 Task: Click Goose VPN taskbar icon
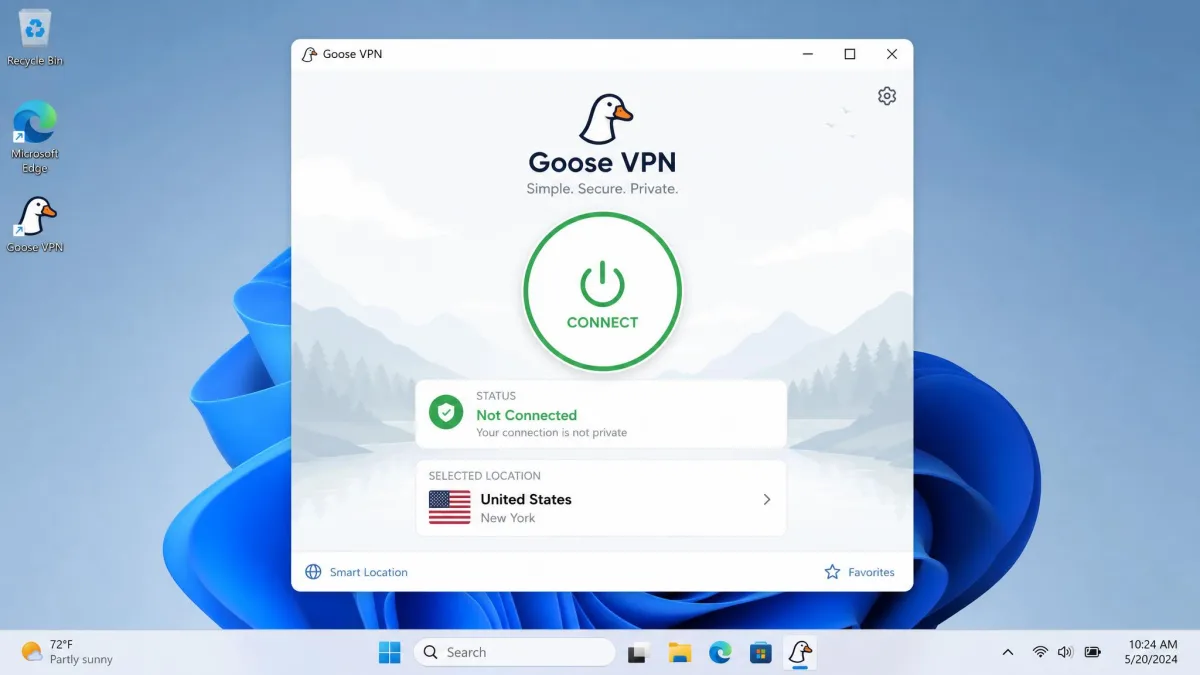(800, 653)
